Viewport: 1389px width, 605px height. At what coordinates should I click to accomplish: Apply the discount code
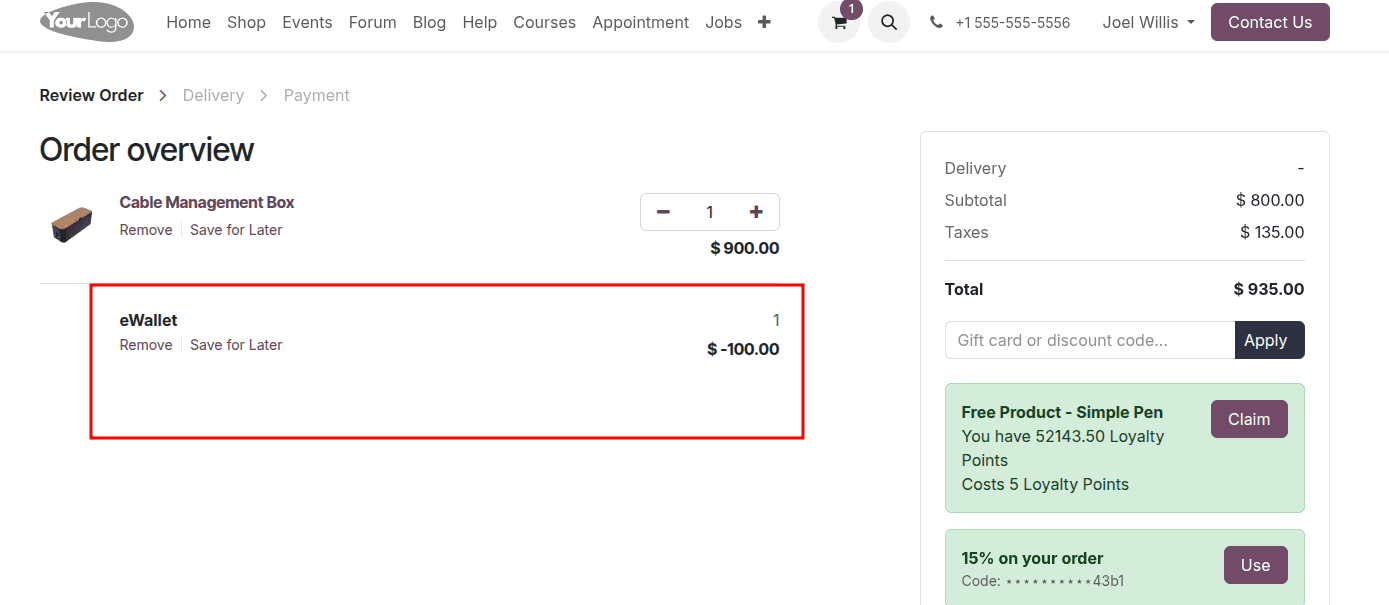click(1269, 340)
